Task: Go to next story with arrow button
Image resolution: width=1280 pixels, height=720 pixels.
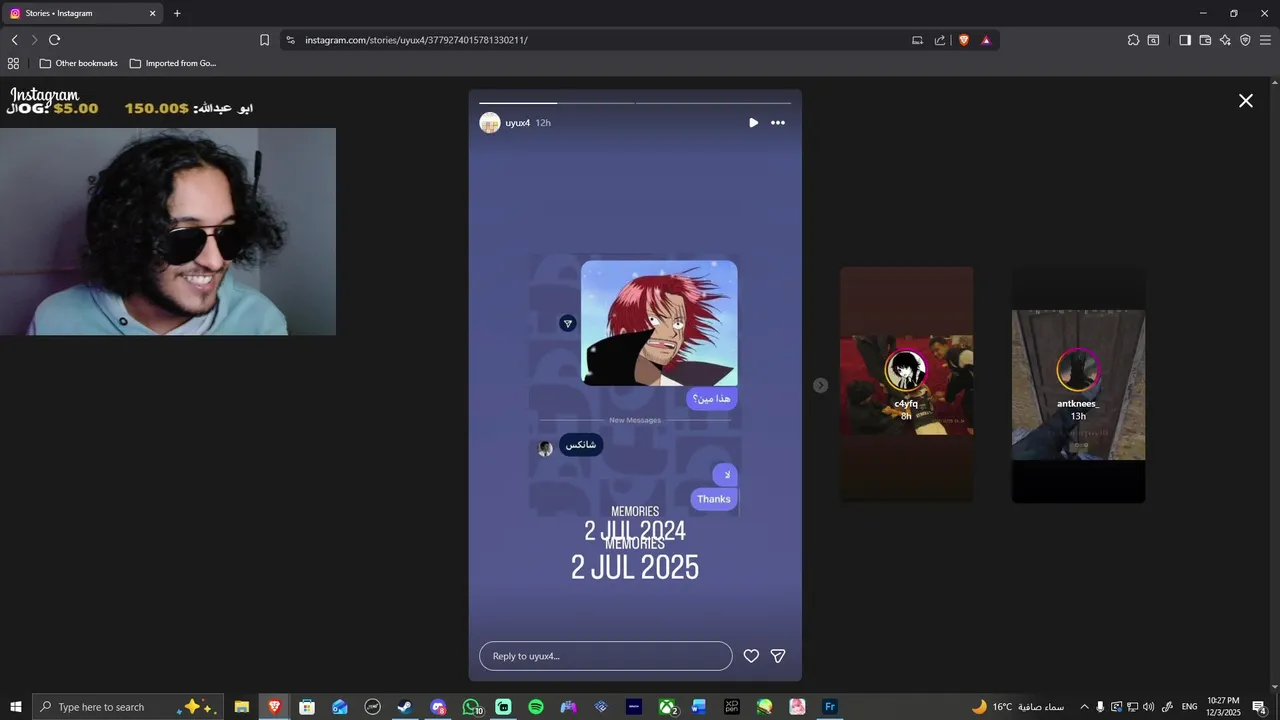Action: (x=820, y=385)
